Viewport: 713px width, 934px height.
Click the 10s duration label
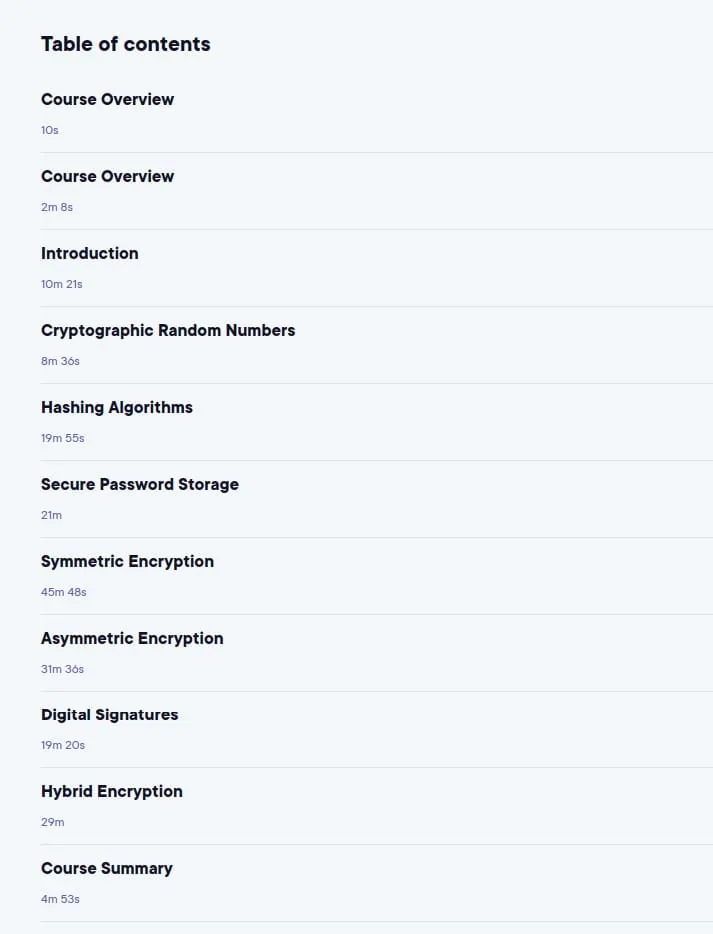49,130
